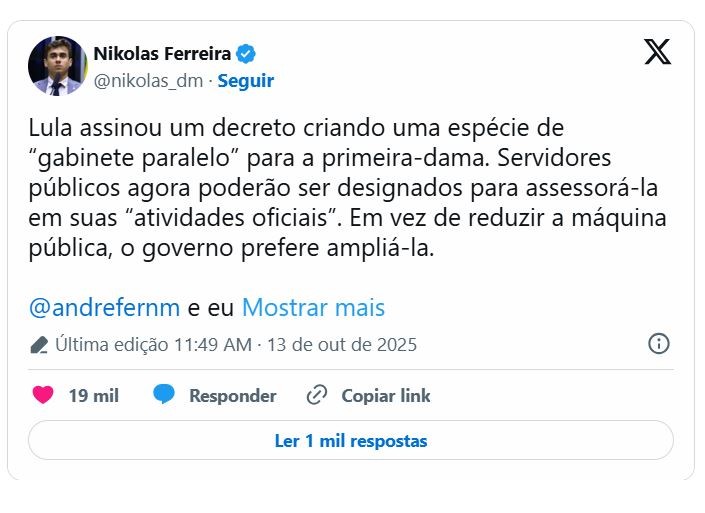Open the info circle icon
Screen dimensions: 705x513
click(659, 344)
